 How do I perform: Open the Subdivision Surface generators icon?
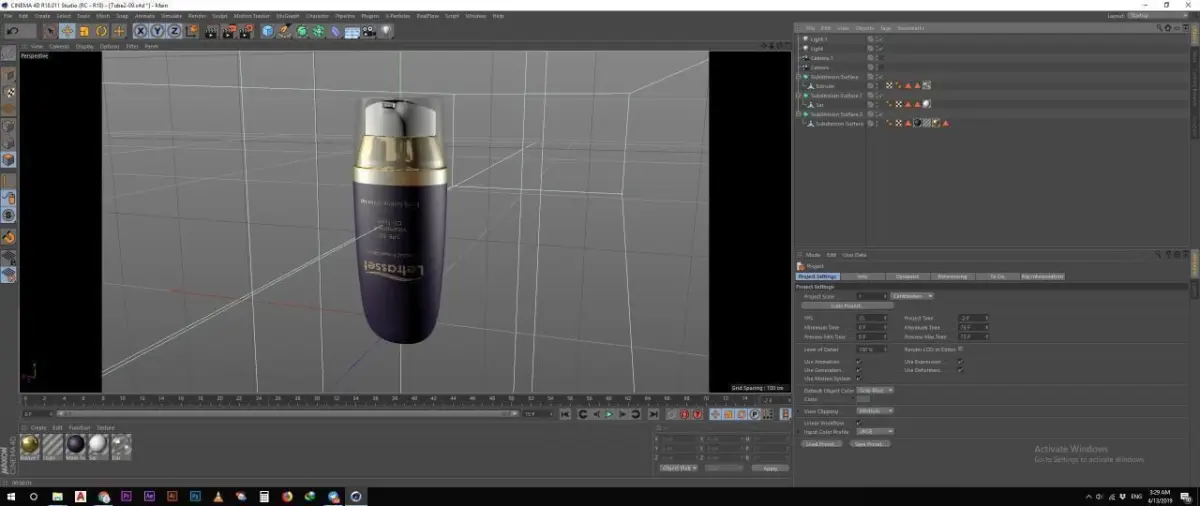pos(302,31)
